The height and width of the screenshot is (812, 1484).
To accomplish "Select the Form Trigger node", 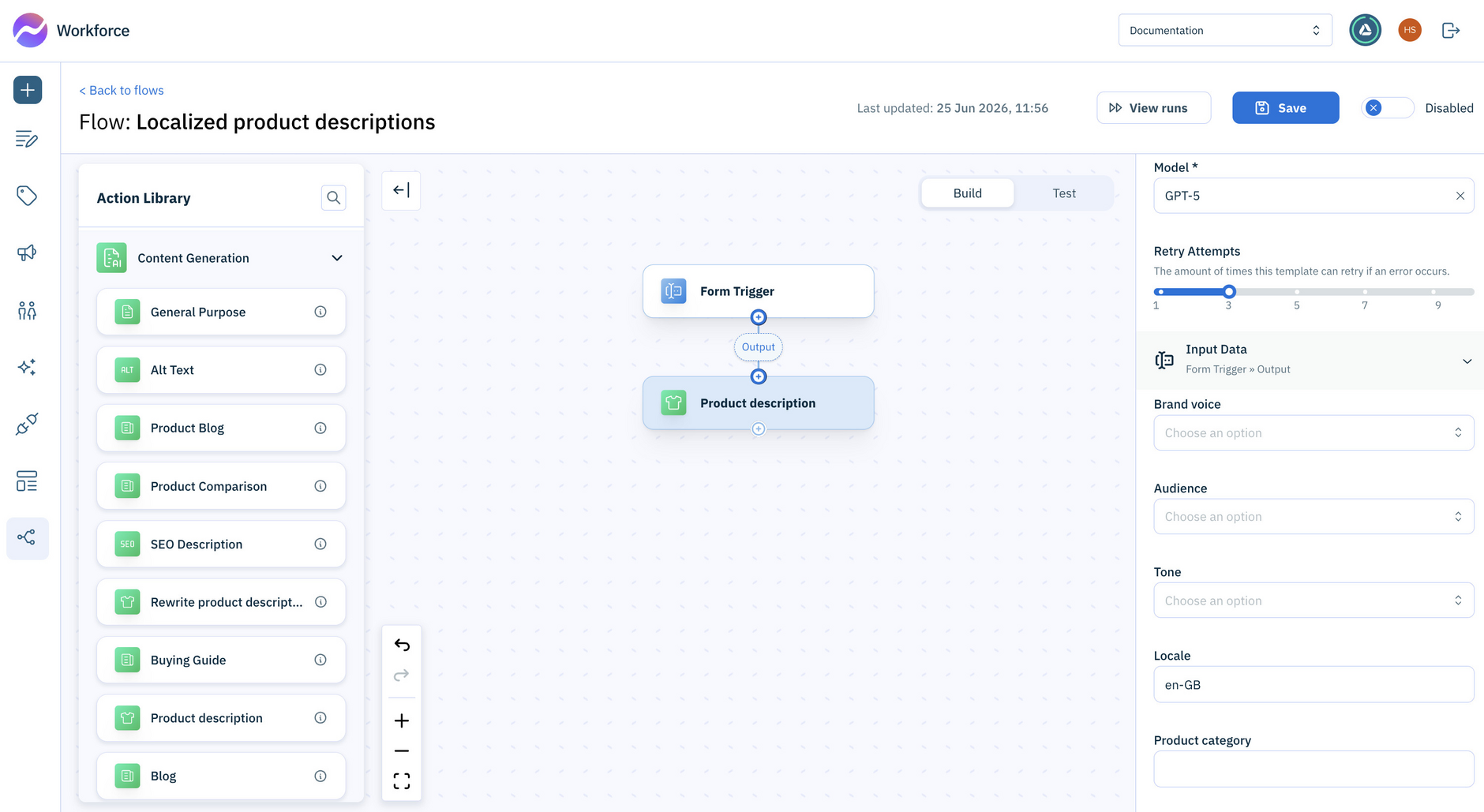I will (x=759, y=291).
